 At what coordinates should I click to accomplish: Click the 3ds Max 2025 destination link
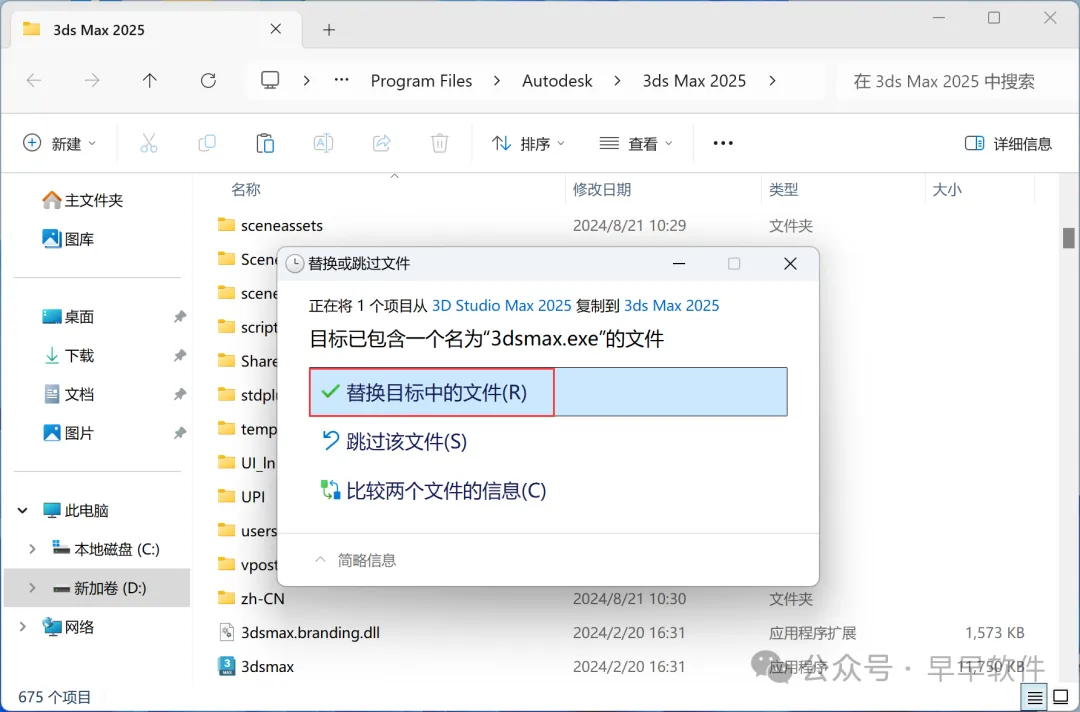pyautogui.click(x=672, y=306)
